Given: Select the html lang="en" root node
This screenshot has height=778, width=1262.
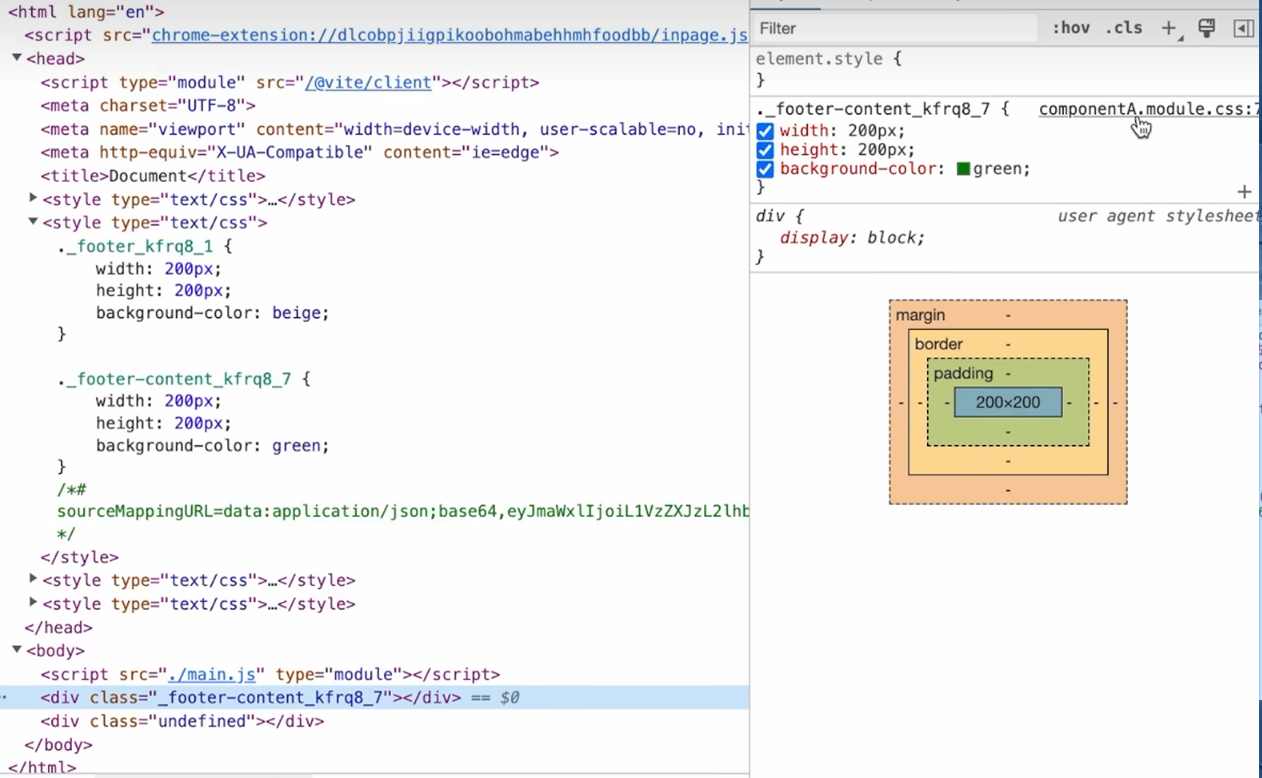Looking at the screenshot, I should pos(86,12).
